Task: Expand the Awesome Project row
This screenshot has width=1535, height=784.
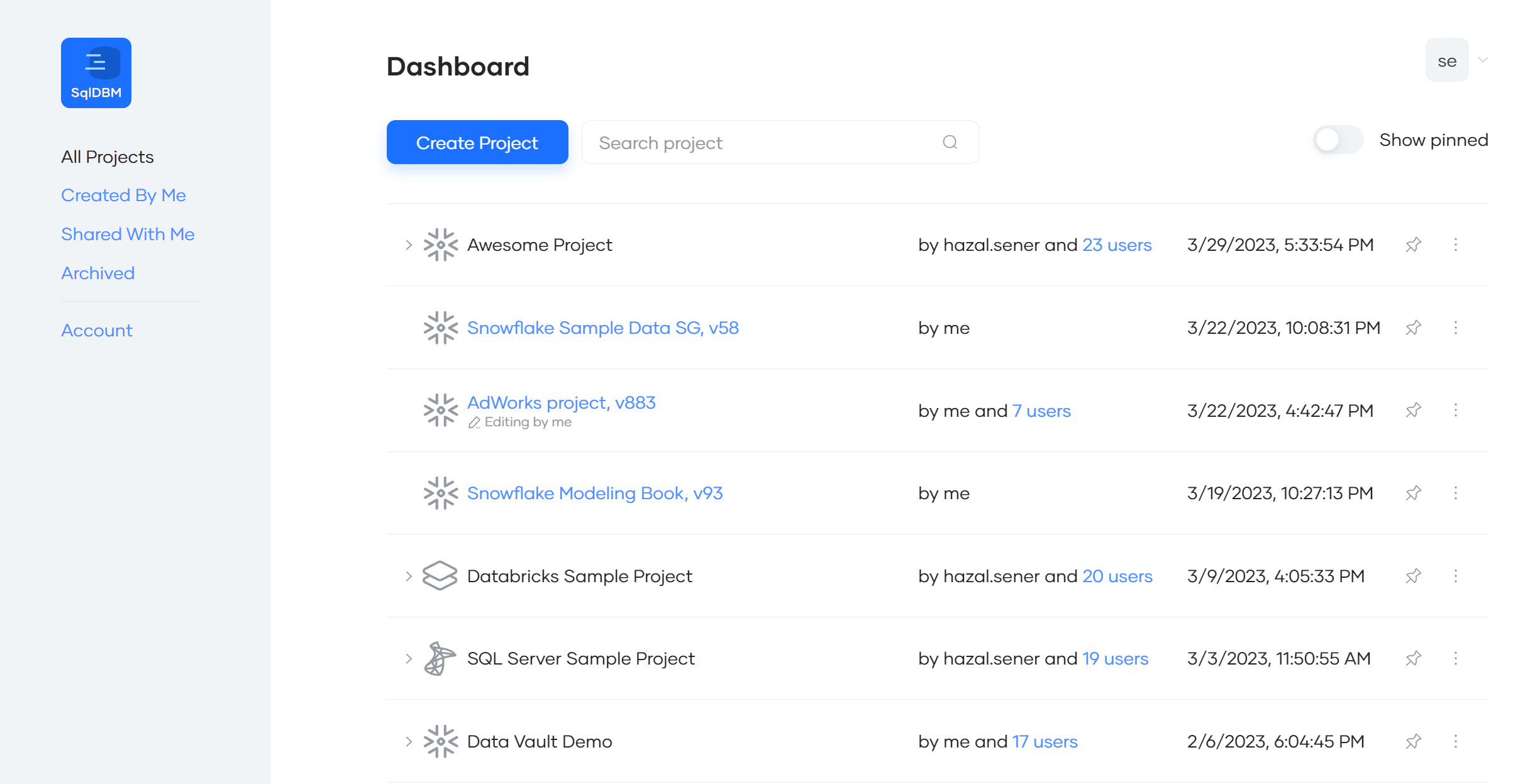Action: (x=408, y=245)
